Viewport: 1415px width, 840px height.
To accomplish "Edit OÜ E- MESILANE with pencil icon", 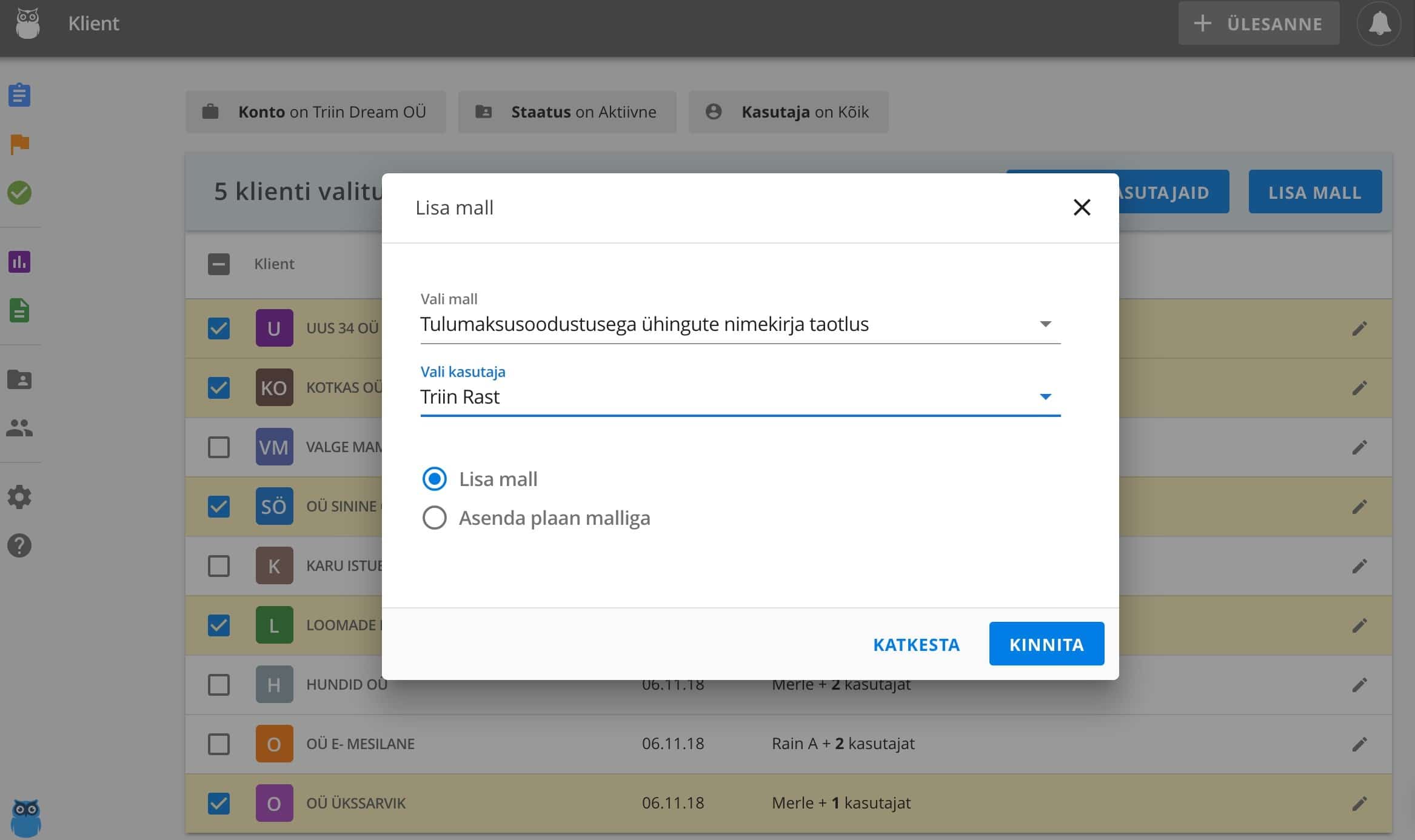I will 1359,744.
